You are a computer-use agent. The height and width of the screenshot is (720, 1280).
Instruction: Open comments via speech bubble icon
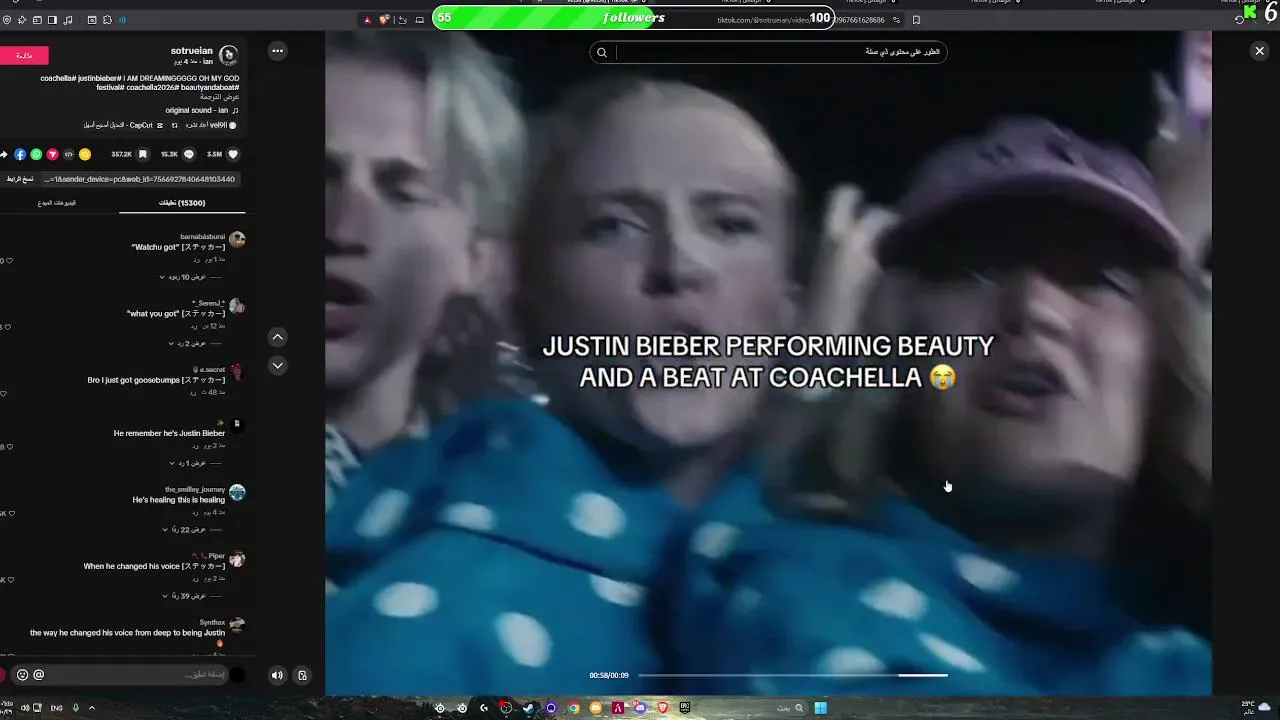tap(188, 154)
